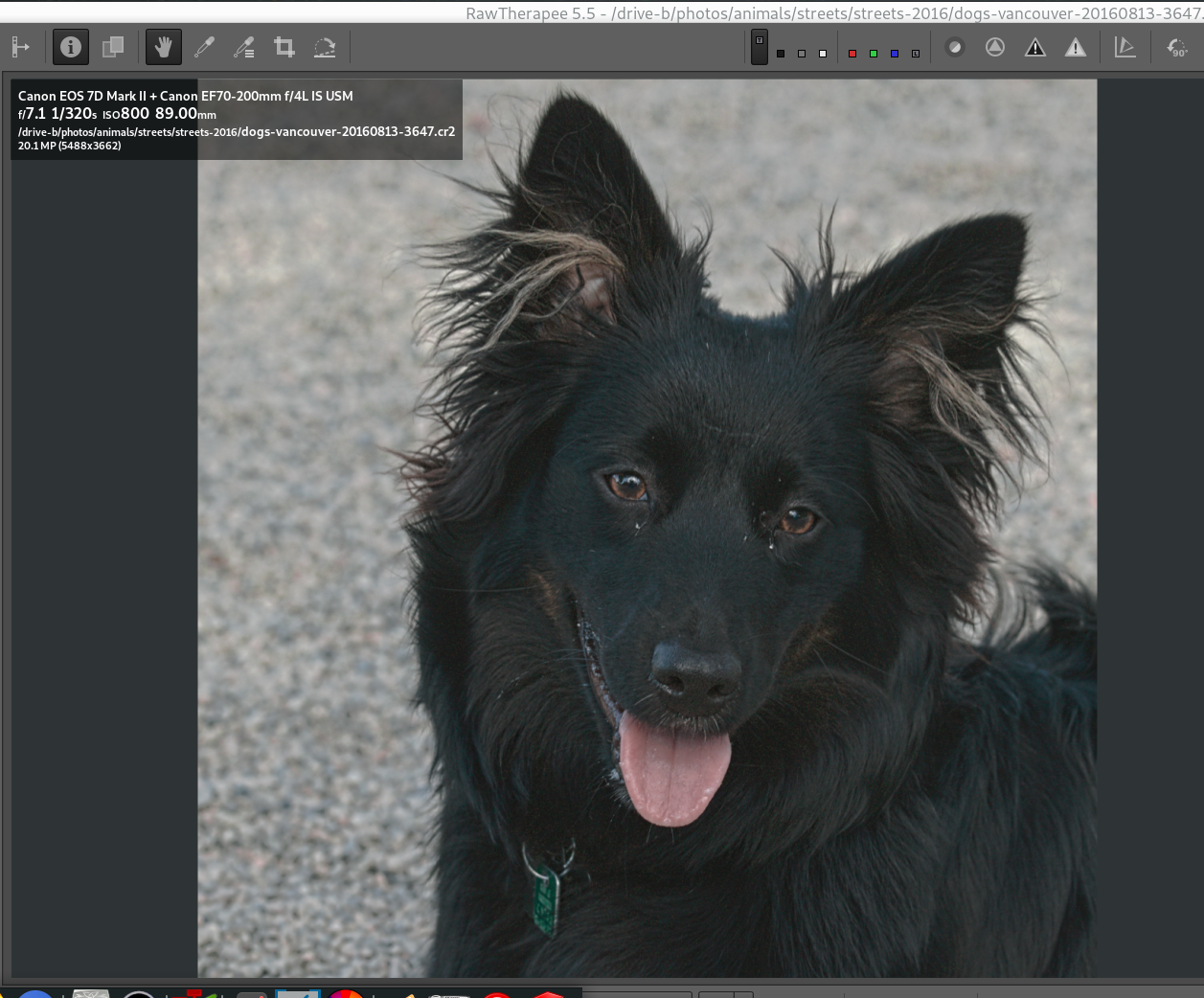
Task: Set preview background to white swatch
Action: [x=823, y=54]
